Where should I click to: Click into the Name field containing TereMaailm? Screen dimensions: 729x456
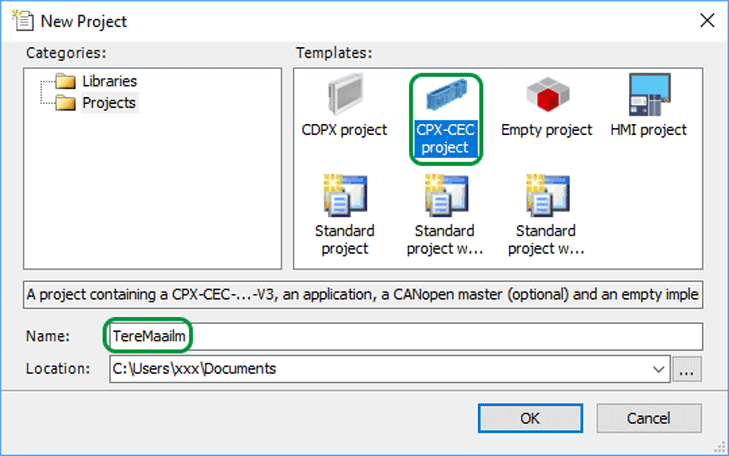click(x=406, y=337)
